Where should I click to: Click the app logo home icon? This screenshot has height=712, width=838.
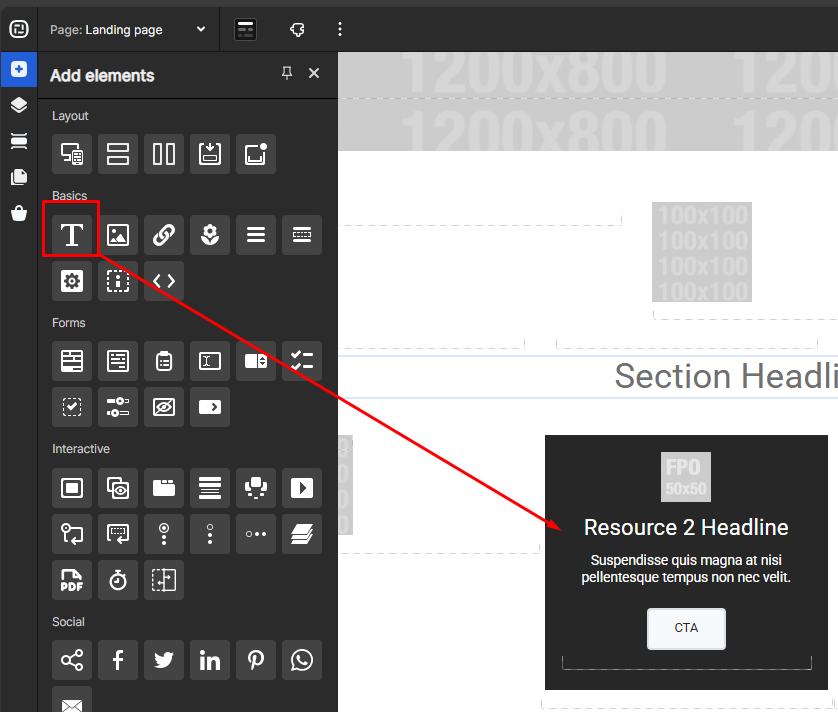19,29
